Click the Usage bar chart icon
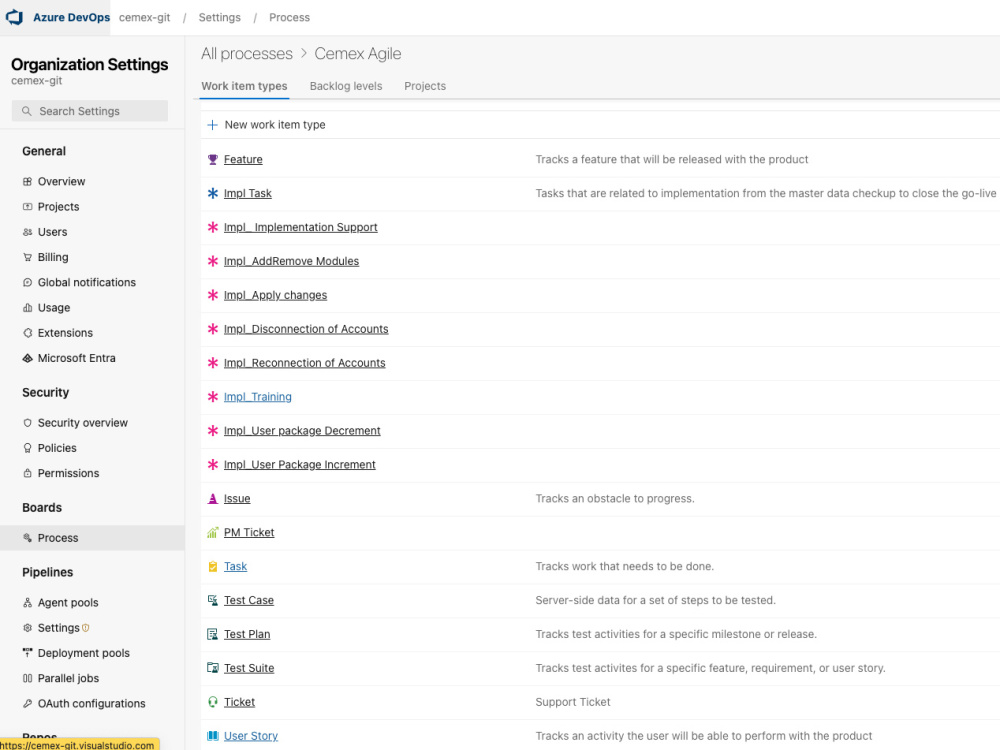This screenshot has height=750, width=1000. 27,307
